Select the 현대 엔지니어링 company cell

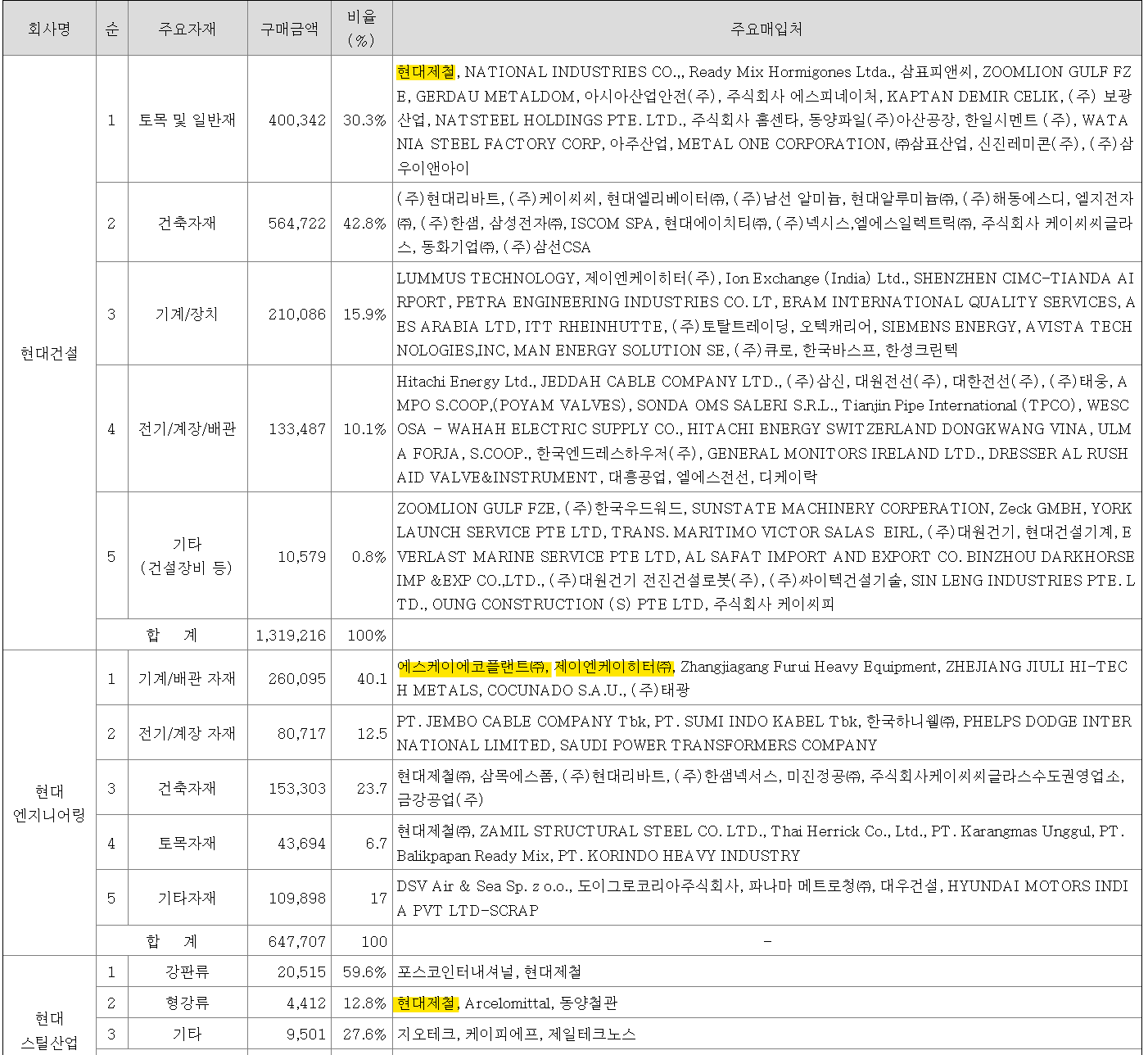click(49, 803)
